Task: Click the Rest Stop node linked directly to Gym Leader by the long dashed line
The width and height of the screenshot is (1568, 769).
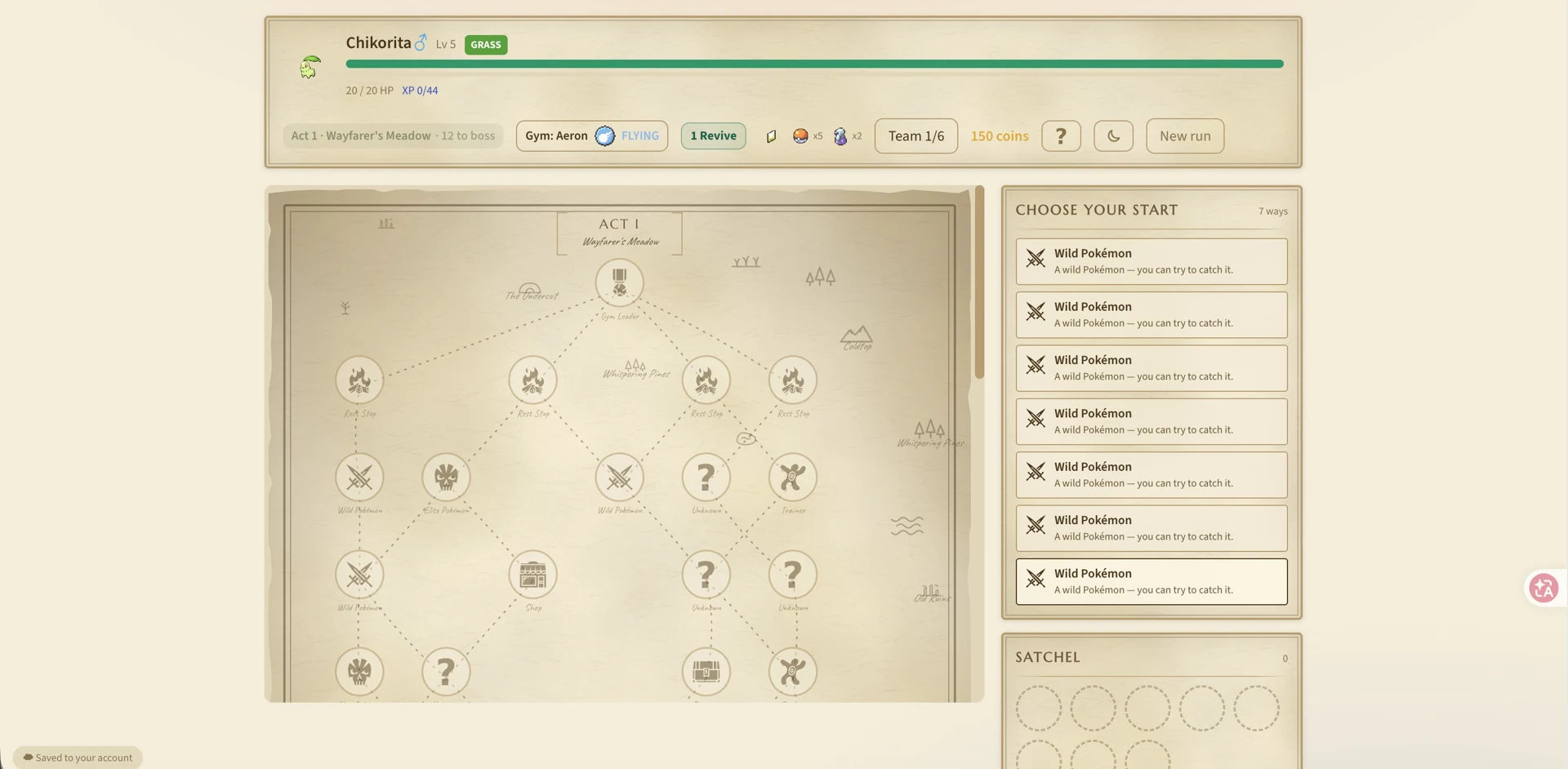Action: [x=359, y=380]
